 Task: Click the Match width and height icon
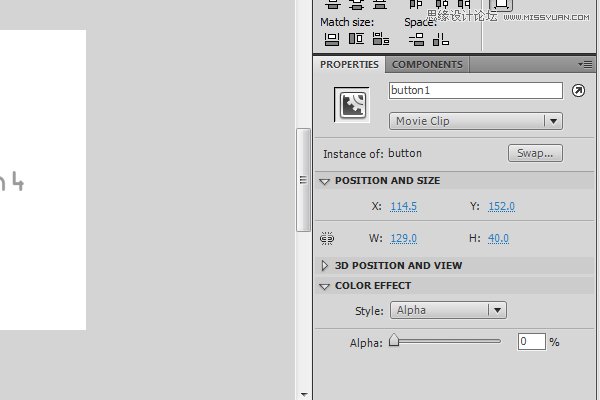[x=380, y=39]
